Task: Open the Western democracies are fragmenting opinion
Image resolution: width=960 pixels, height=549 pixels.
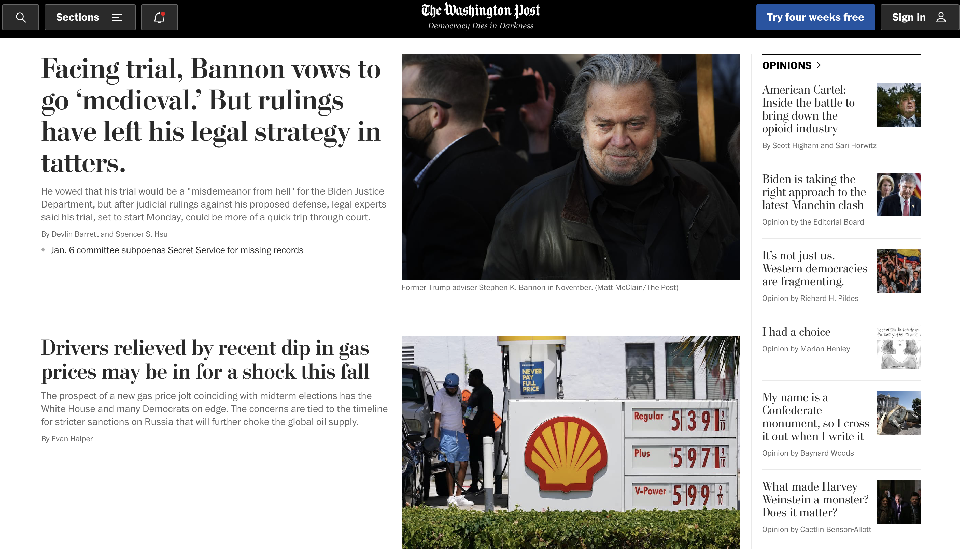Action: pos(815,268)
